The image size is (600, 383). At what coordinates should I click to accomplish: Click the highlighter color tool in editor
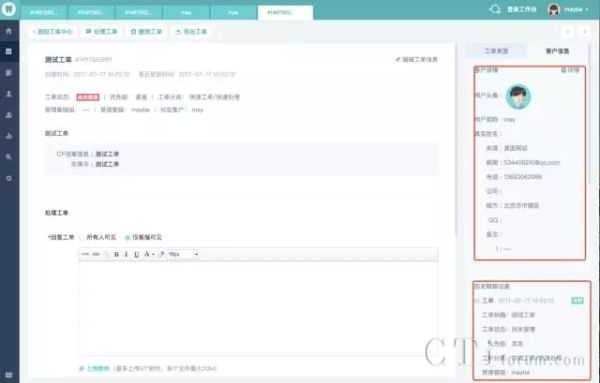point(161,254)
